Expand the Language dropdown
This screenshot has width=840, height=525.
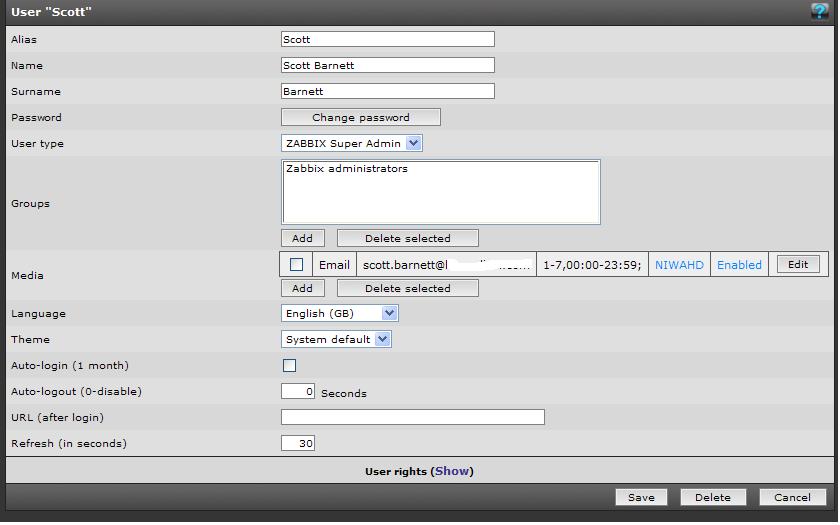[x=340, y=314]
